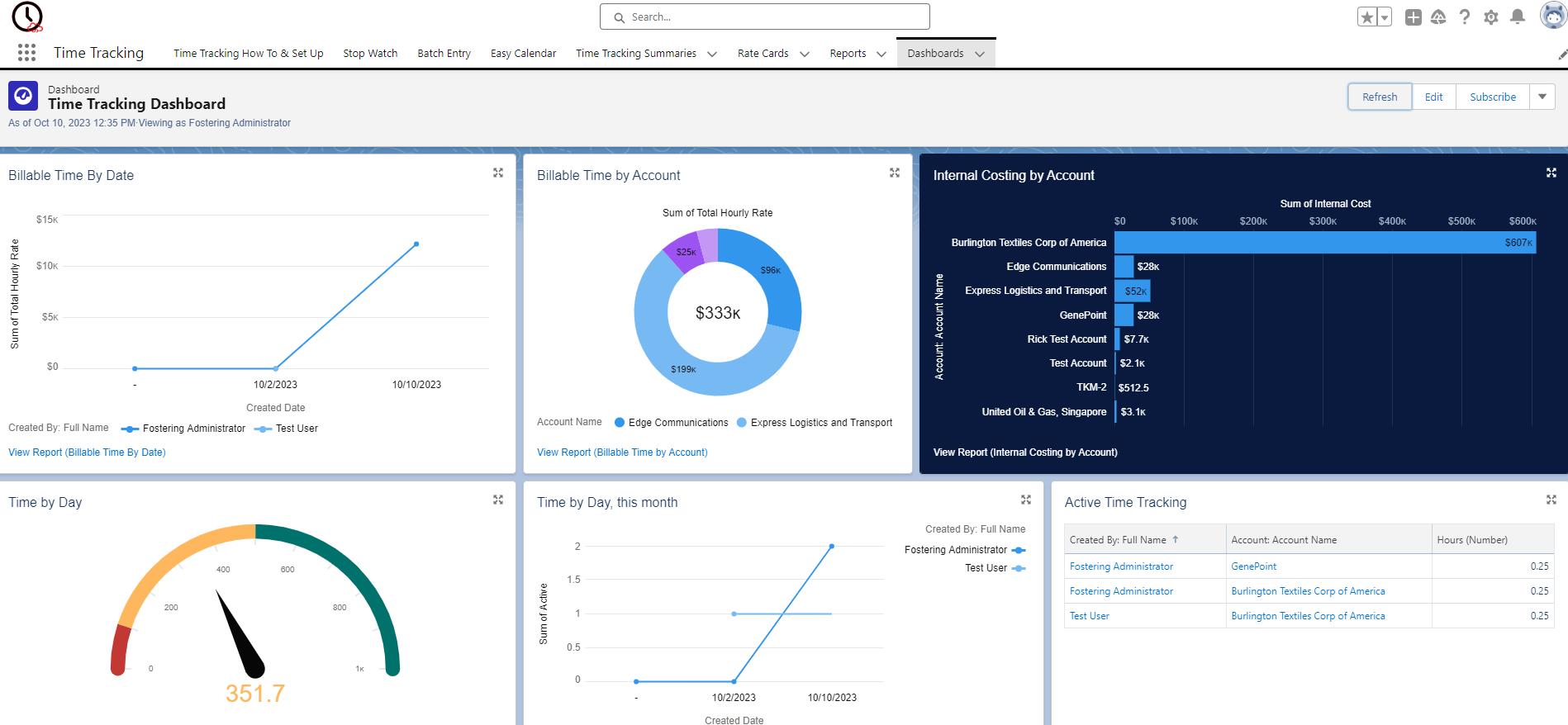Expand the Internal Costing by Account chart
Screen dimensions: 1568x725
click(x=1551, y=173)
